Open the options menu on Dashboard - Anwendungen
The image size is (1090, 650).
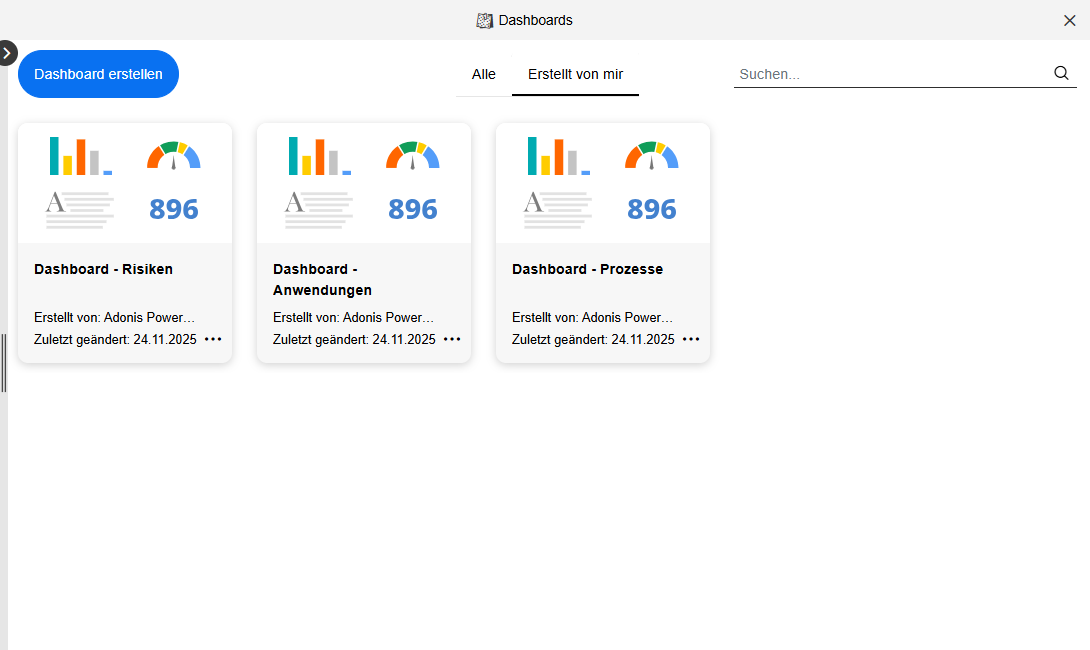451,339
